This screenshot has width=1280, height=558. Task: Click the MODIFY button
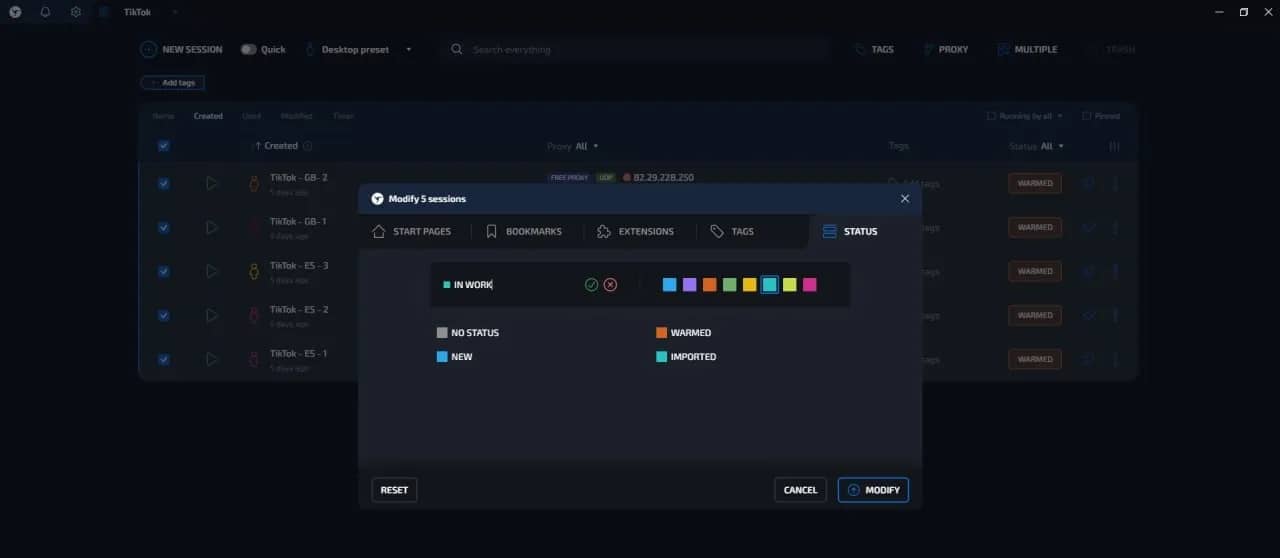(x=873, y=490)
